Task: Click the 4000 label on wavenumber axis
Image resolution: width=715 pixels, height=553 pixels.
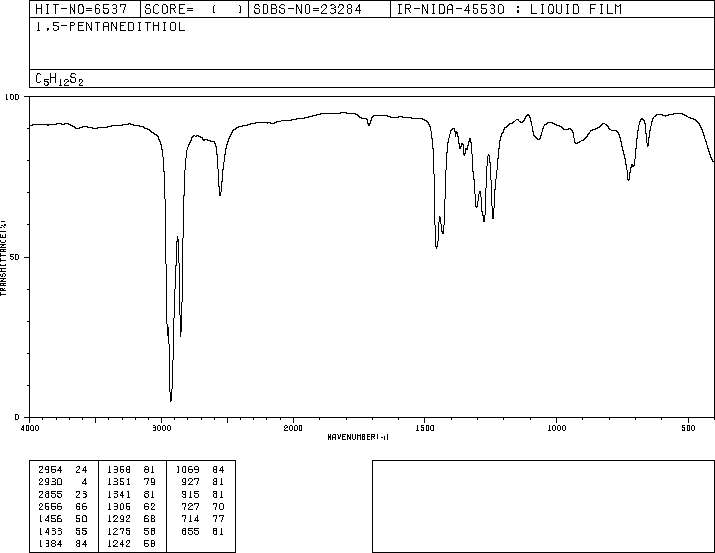Action: point(30,428)
